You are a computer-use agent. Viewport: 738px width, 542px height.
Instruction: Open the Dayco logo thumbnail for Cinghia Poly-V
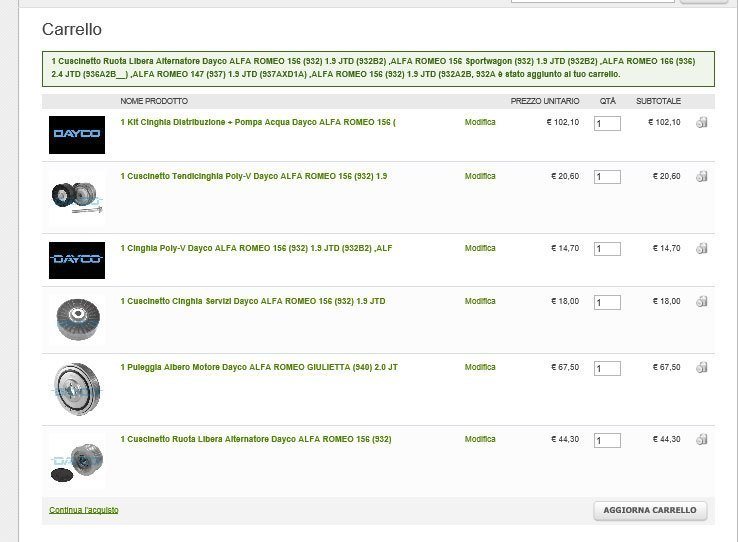point(77,260)
